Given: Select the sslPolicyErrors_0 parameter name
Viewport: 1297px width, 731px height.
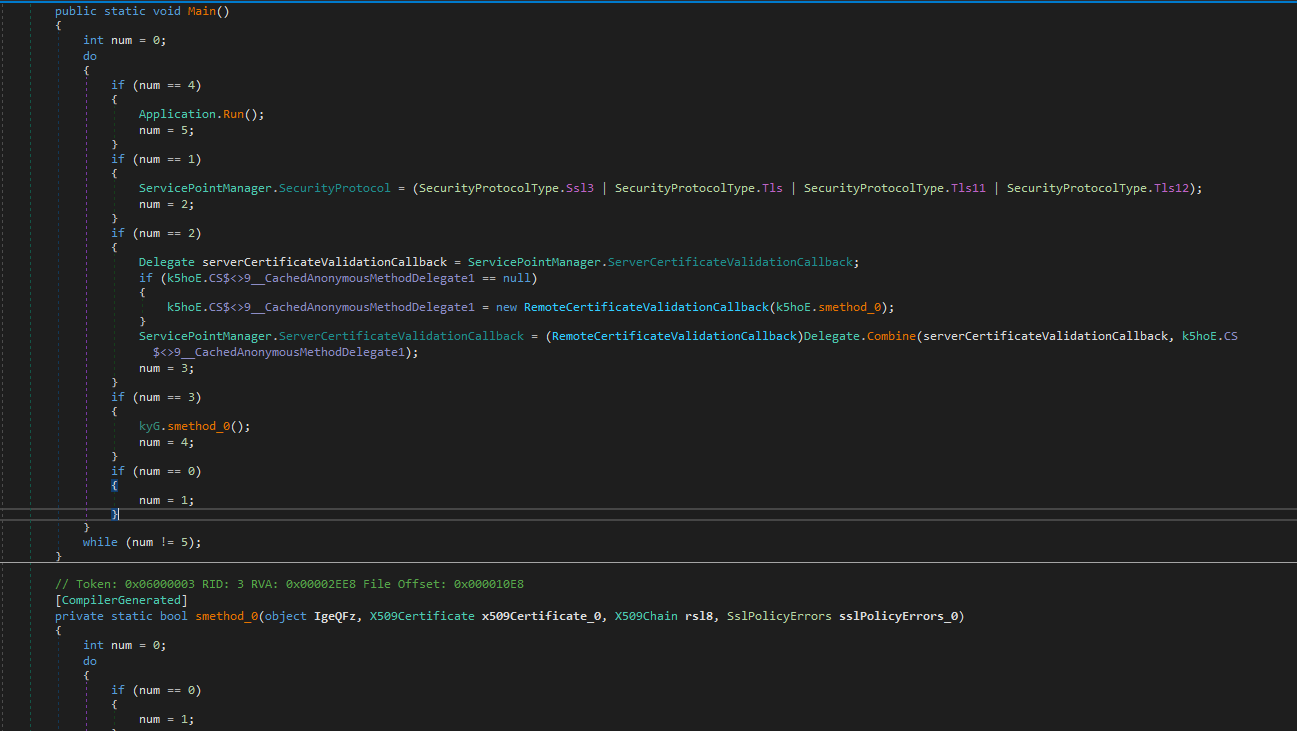Looking at the screenshot, I should coord(897,616).
